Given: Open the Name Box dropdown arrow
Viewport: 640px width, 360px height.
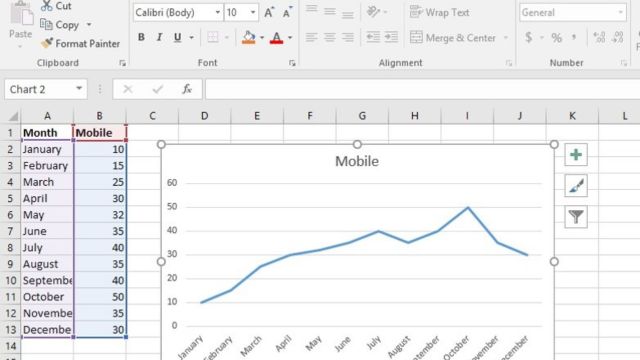Looking at the screenshot, I should [79, 89].
